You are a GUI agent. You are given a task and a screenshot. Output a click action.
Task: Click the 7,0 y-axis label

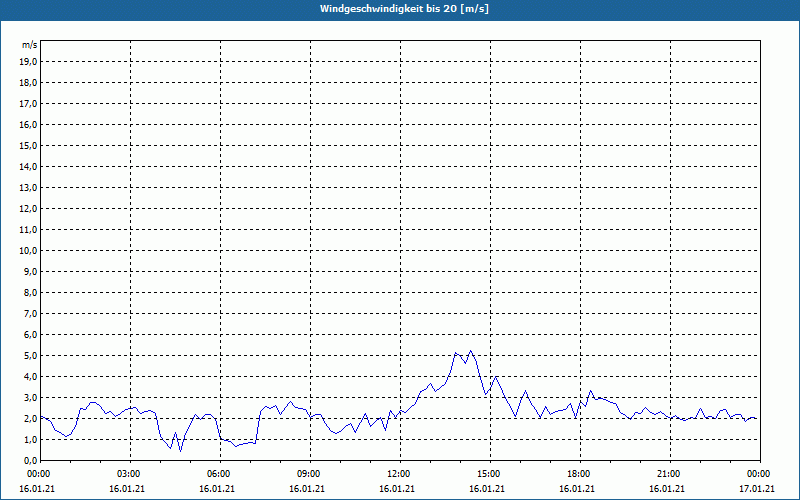[30, 313]
